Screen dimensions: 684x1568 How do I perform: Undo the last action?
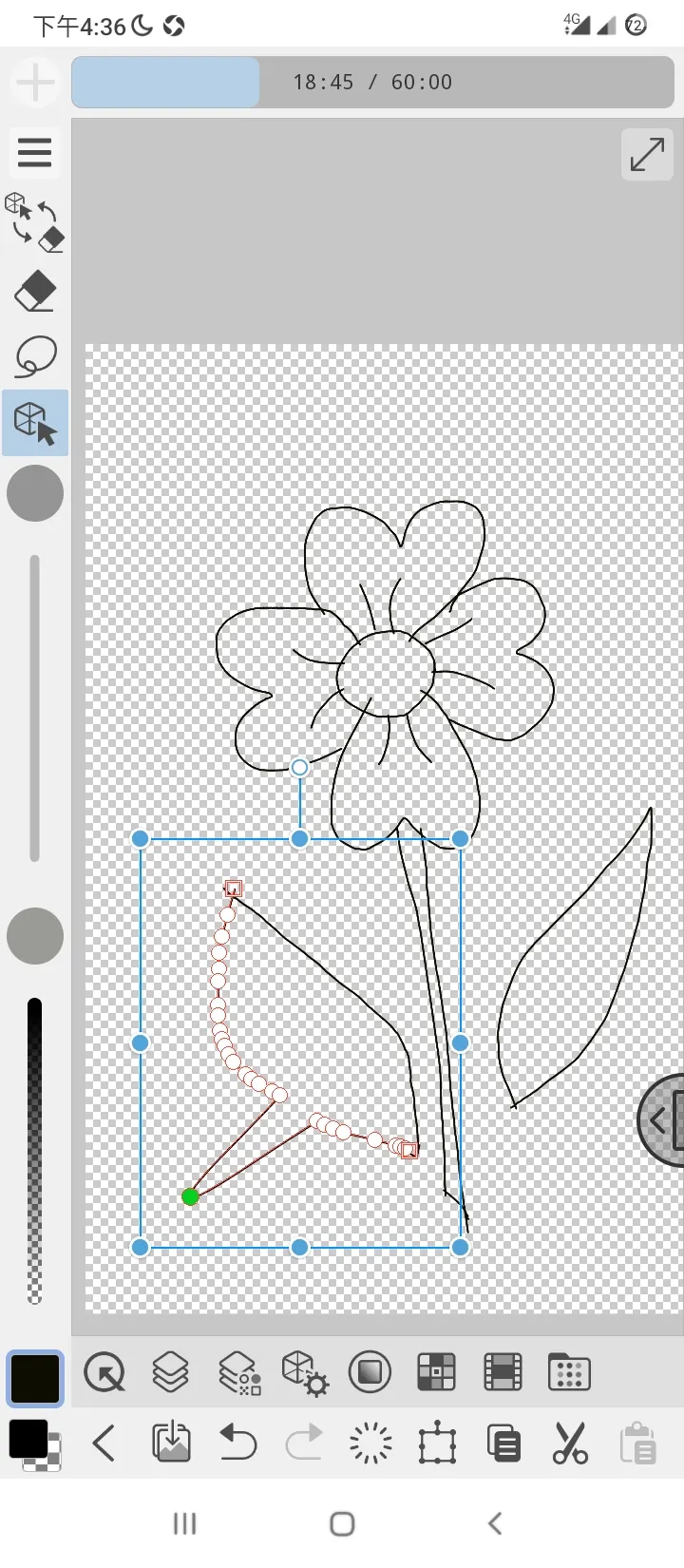[x=237, y=1443]
